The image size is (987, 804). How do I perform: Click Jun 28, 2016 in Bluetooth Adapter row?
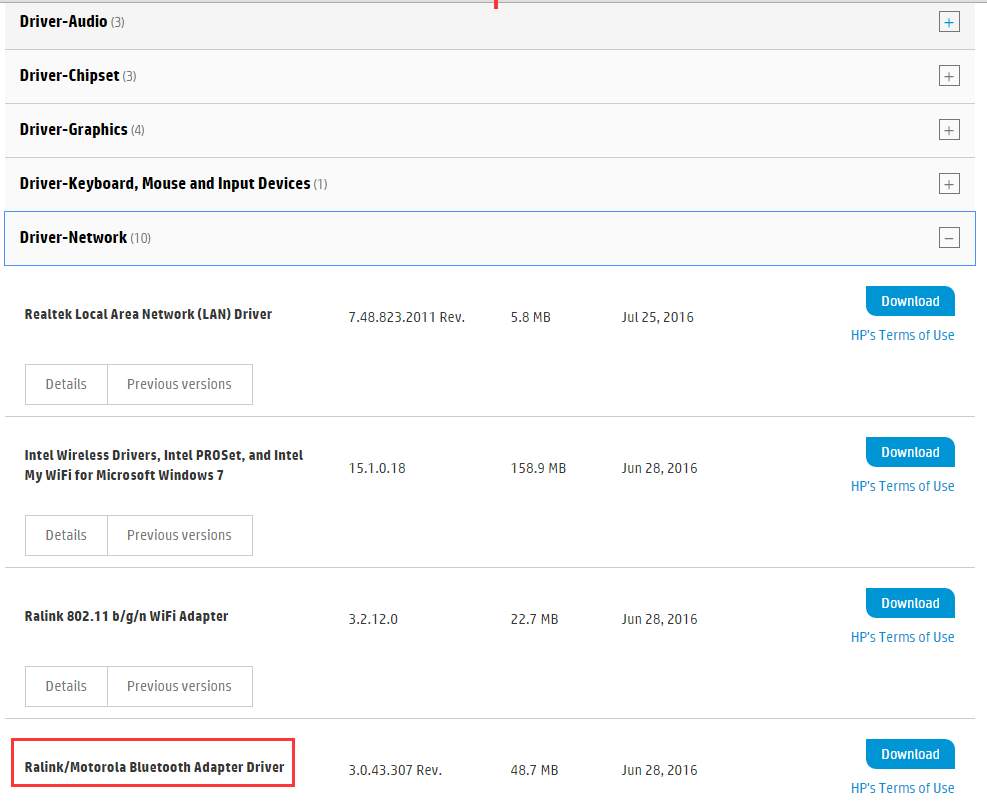(x=659, y=771)
